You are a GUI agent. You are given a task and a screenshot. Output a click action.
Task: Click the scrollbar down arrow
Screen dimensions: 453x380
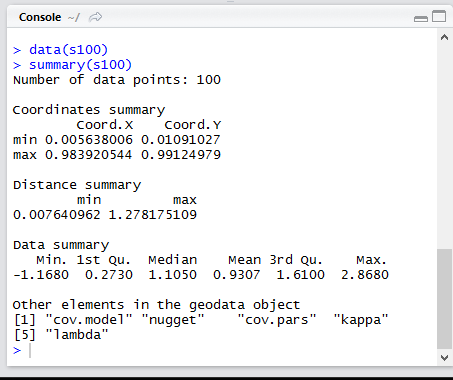(x=444, y=358)
